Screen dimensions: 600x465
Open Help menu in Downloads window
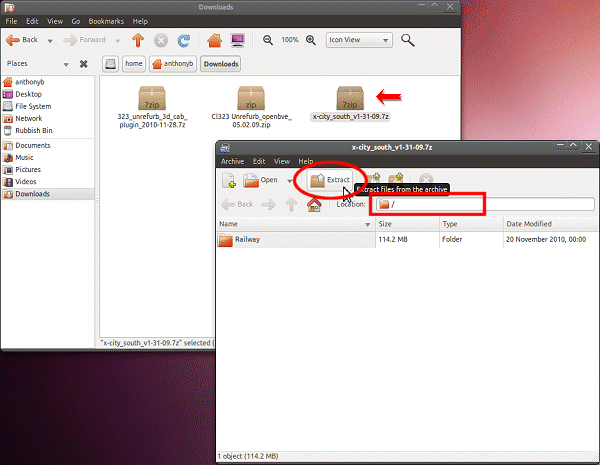click(x=140, y=21)
